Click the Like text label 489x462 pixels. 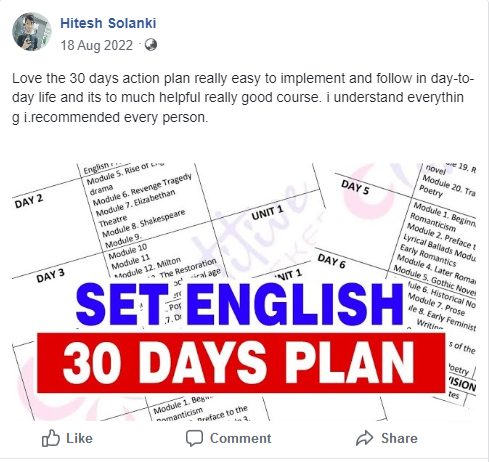pos(79,438)
